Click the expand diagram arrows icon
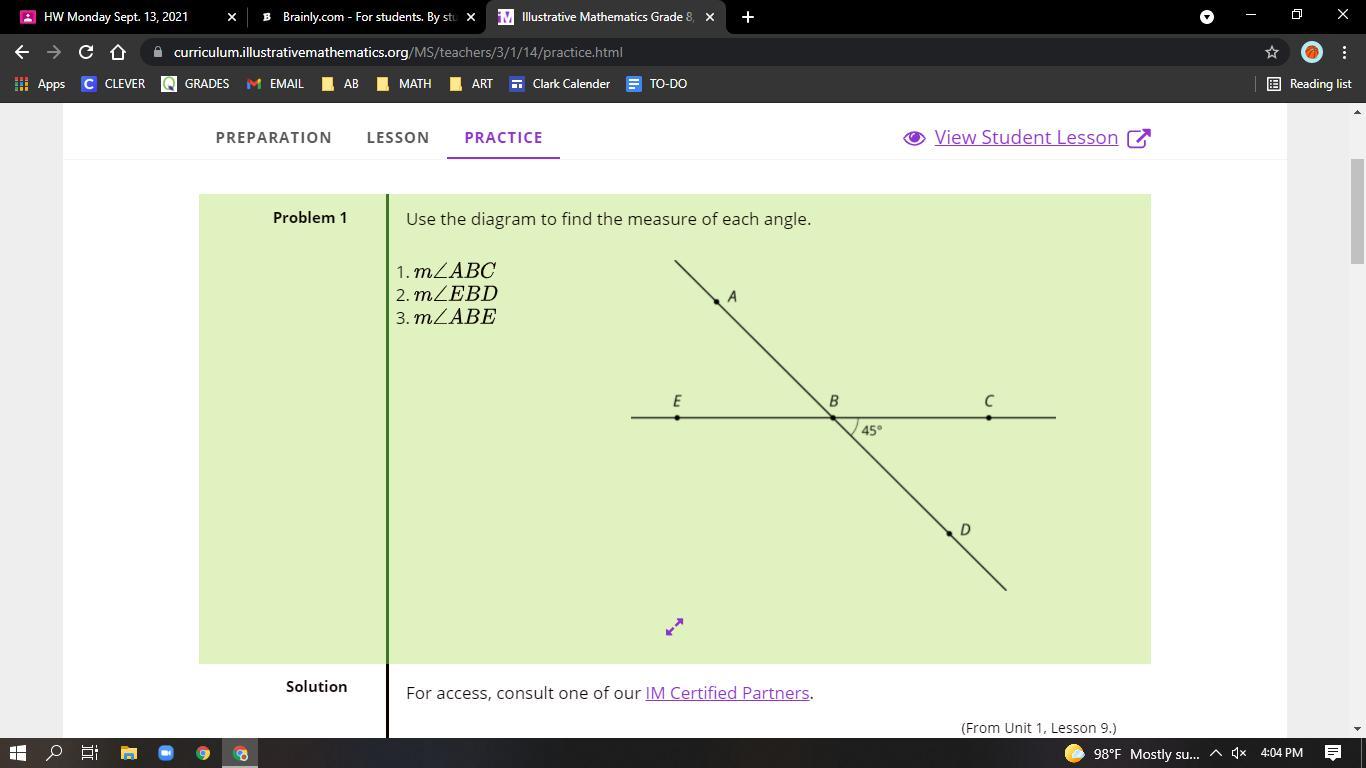The image size is (1366, 768). click(674, 627)
